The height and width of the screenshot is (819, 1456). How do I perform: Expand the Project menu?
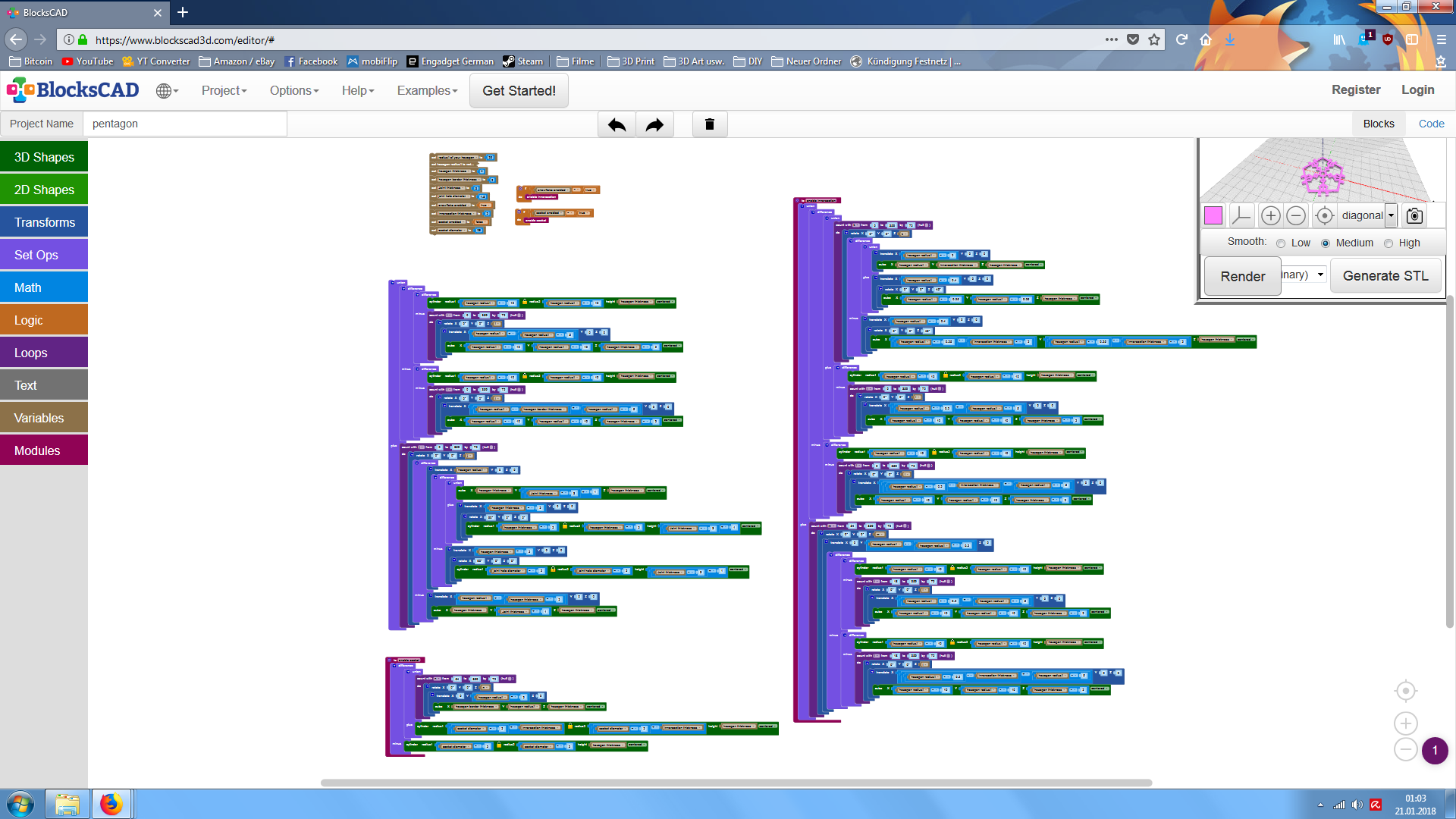click(224, 90)
